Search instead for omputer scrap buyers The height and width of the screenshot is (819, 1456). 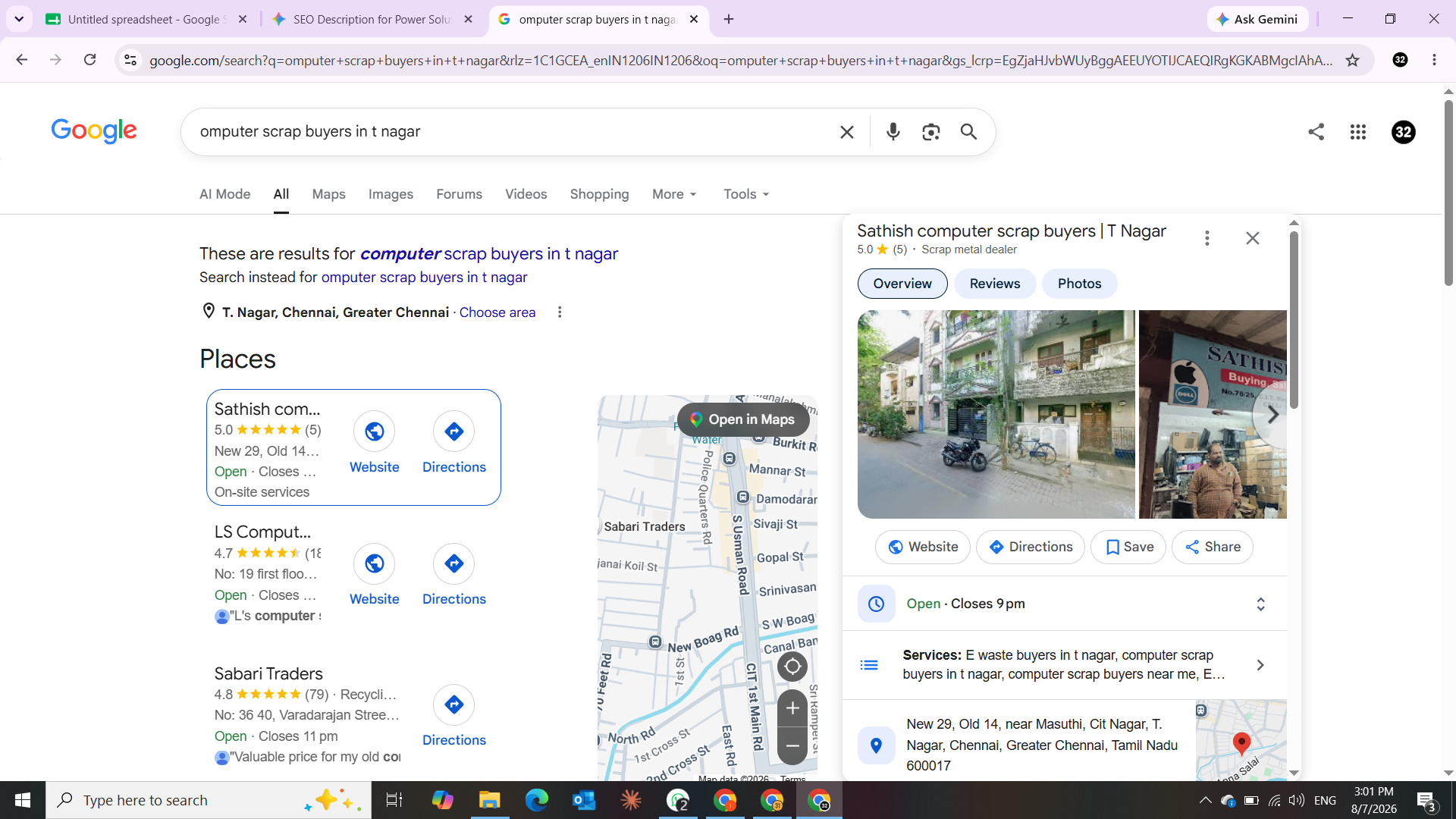(424, 278)
